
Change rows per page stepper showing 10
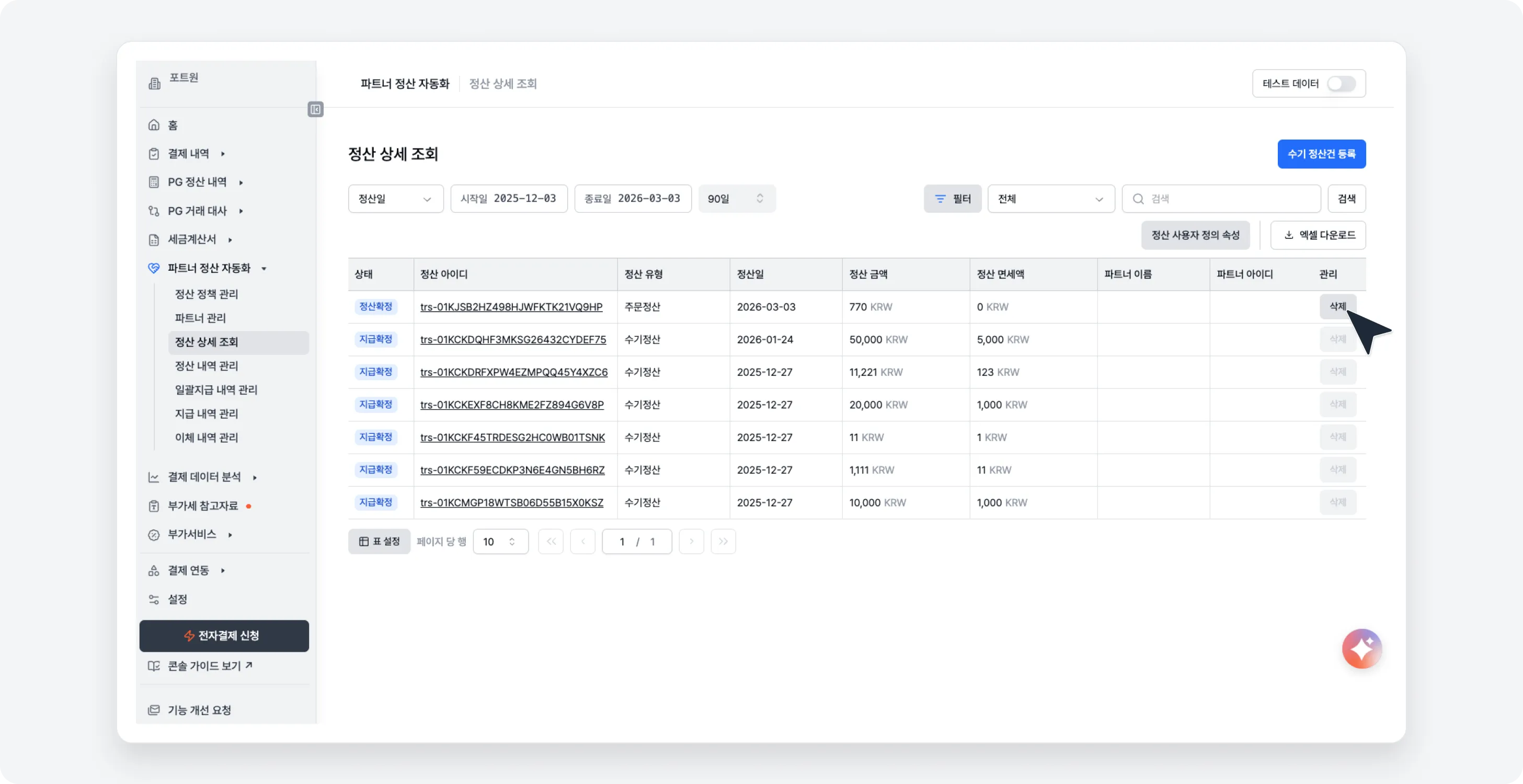tap(500, 541)
